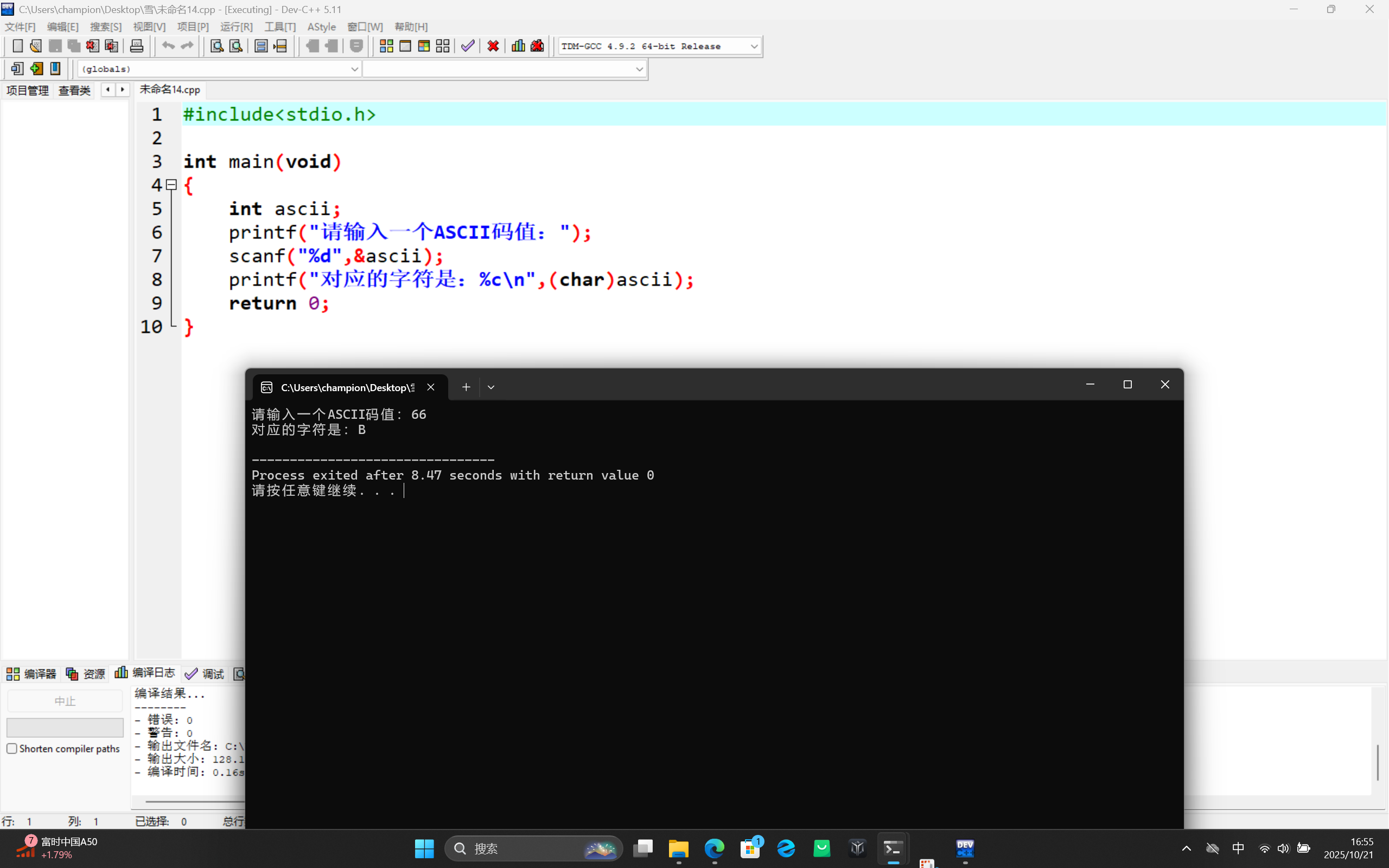
Task: Click the Undo arrow toolbar icon
Action: tap(168, 46)
